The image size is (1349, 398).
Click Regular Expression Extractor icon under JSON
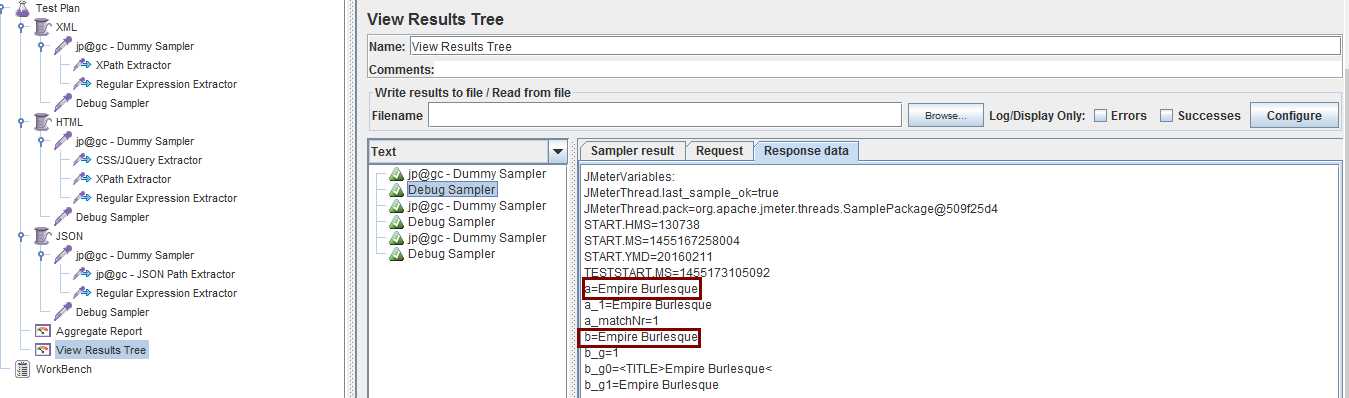pyautogui.click(x=82, y=293)
